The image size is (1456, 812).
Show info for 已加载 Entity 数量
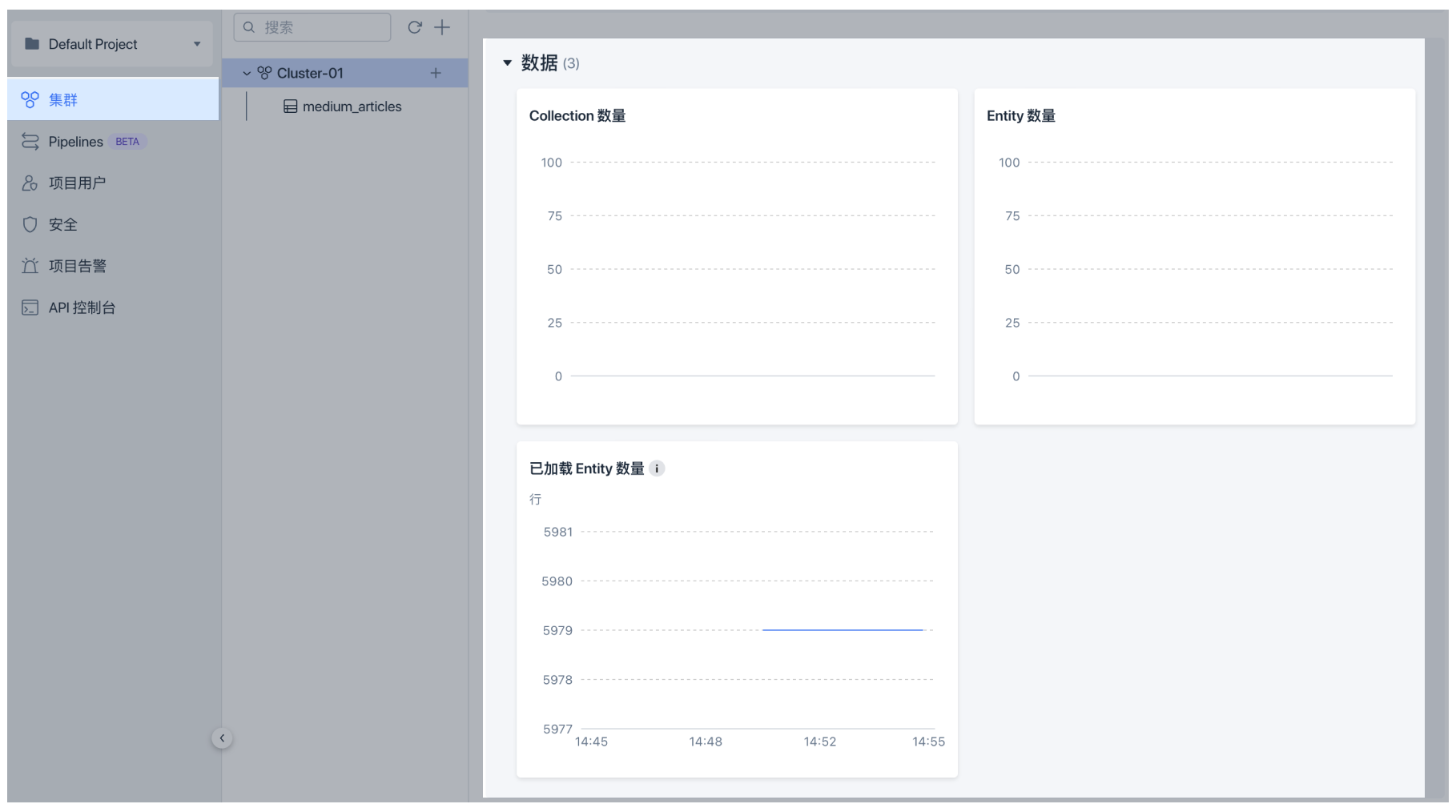(x=657, y=468)
